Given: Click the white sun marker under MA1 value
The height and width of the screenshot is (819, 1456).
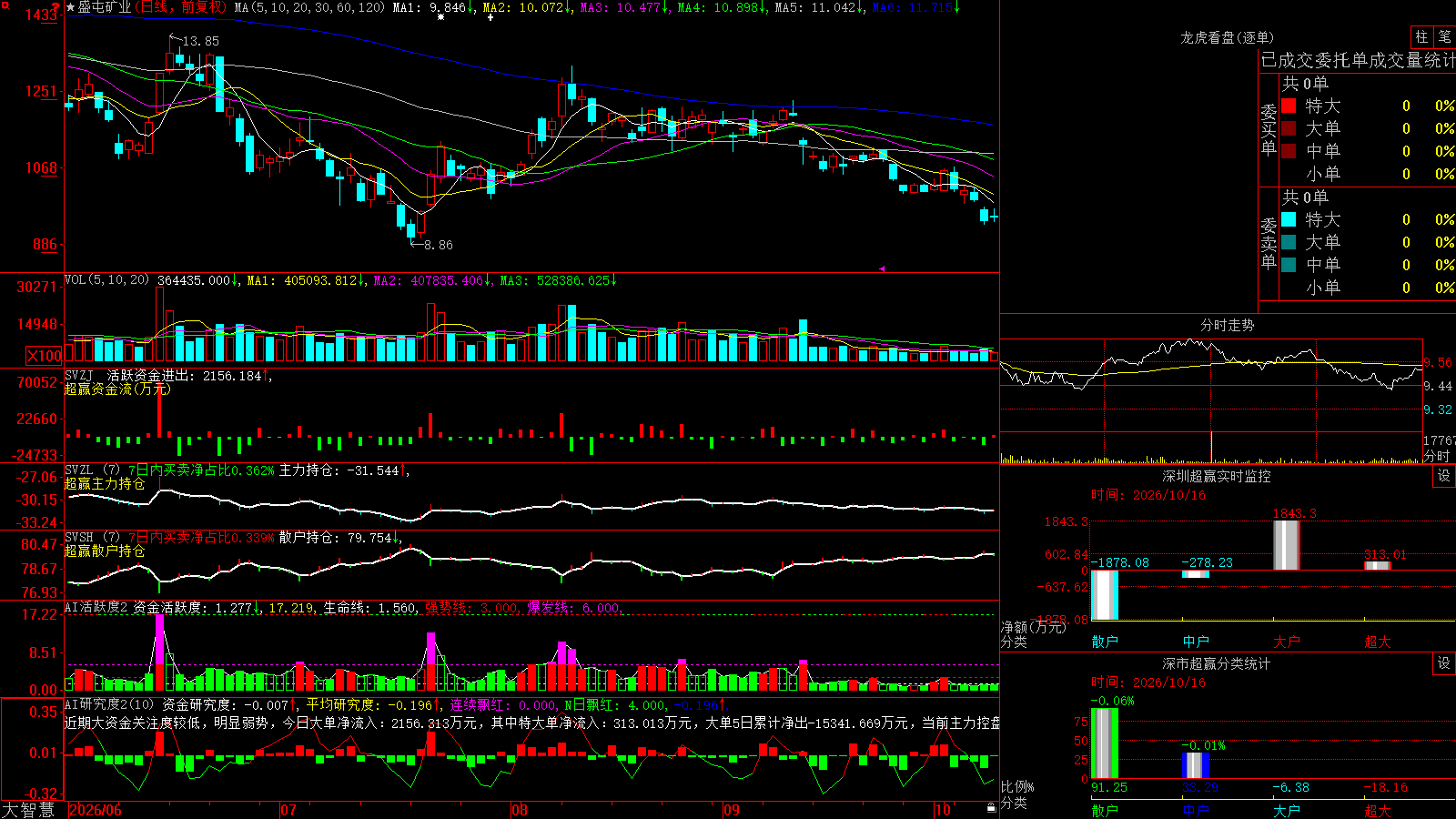Looking at the screenshot, I should pos(441,17).
